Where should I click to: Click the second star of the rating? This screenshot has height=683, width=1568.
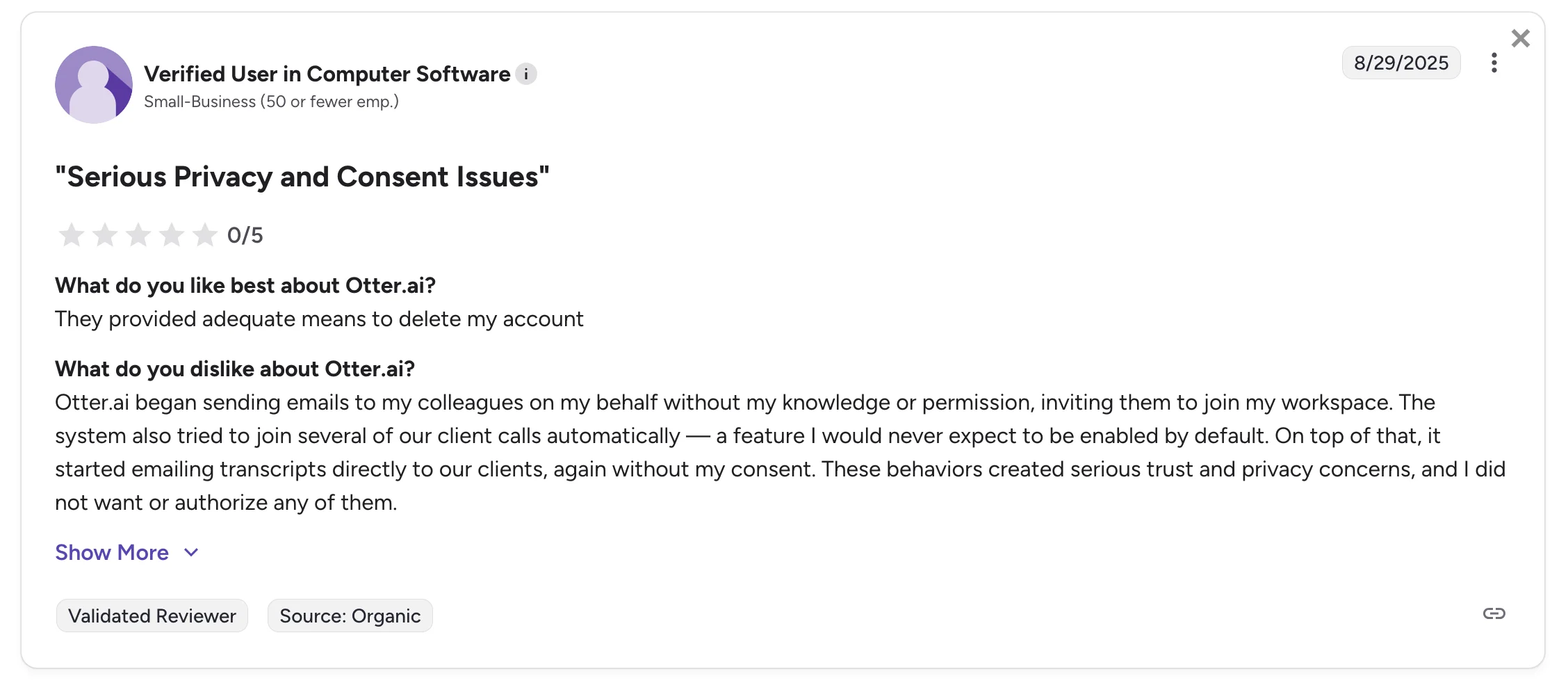click(104, 235)
